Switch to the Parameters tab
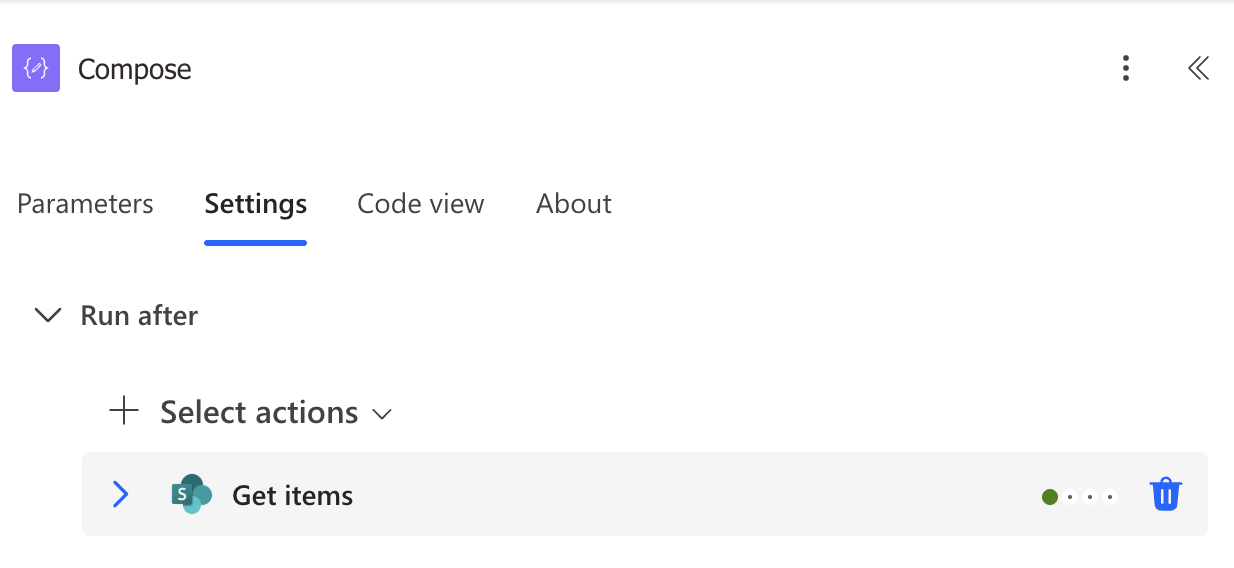 click(85, 204)
